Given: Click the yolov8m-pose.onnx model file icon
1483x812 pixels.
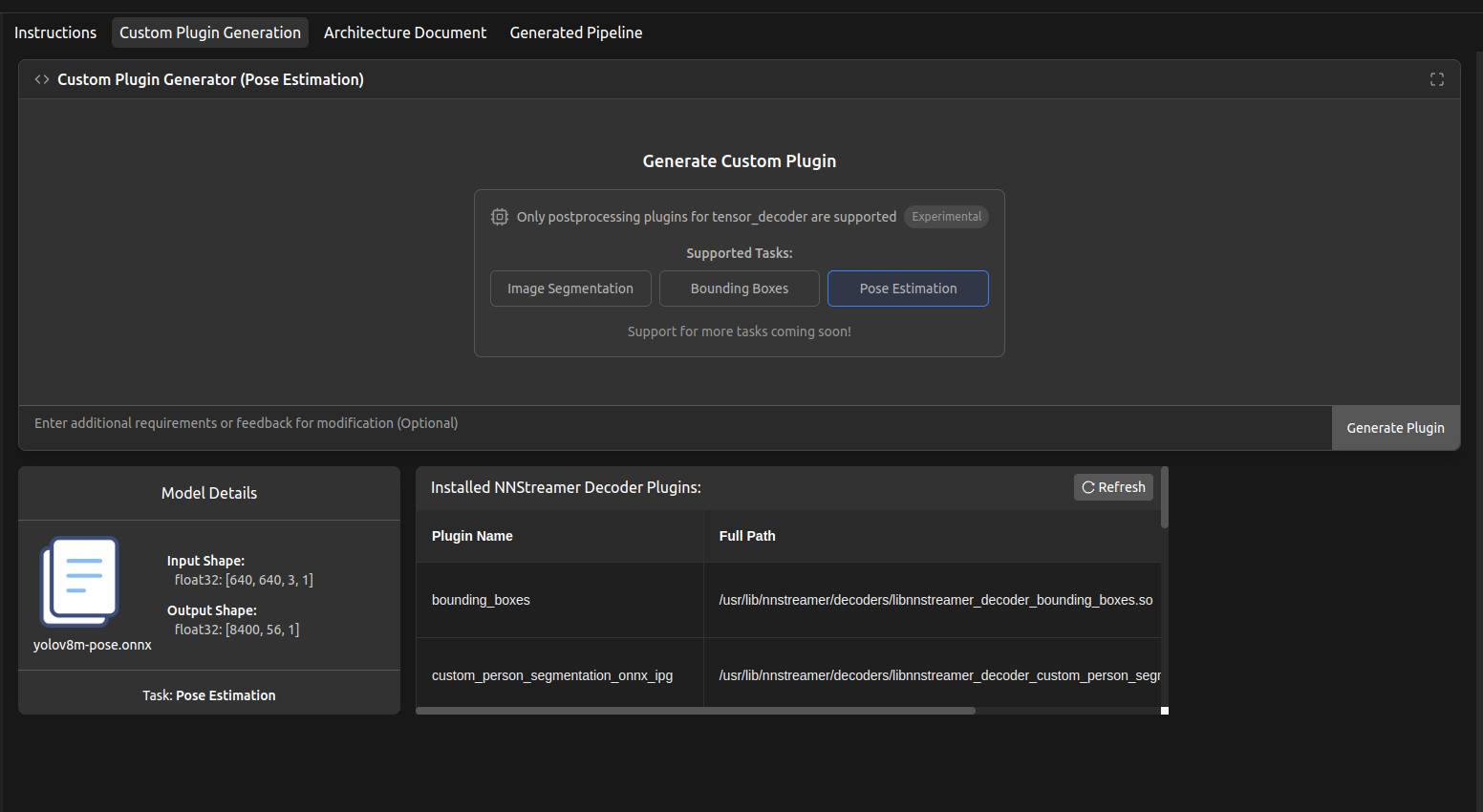Looking at the screenshot, I should point(79,581).
